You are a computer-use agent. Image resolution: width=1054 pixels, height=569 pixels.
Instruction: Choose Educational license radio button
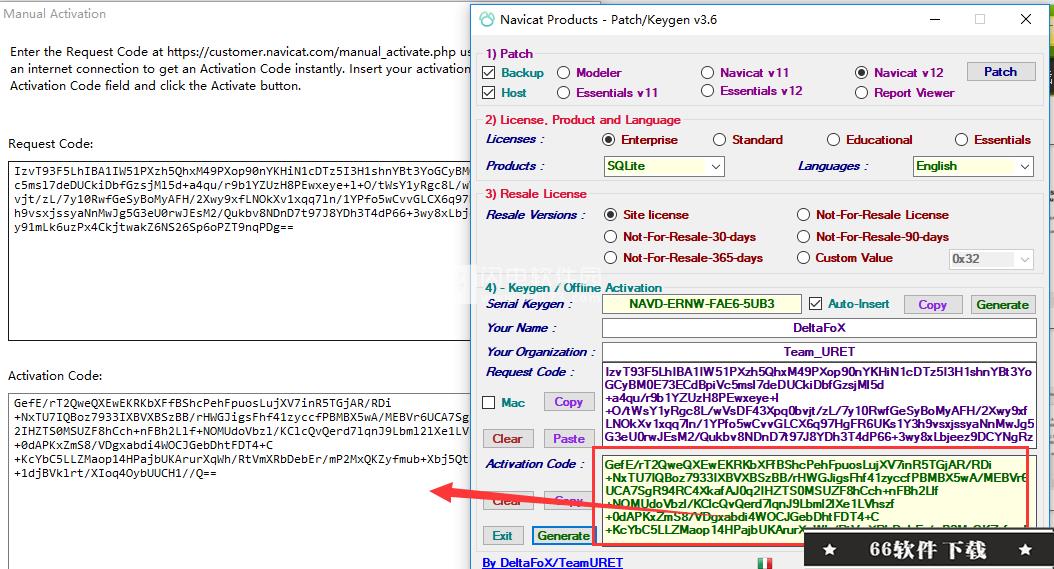[834, 140]
